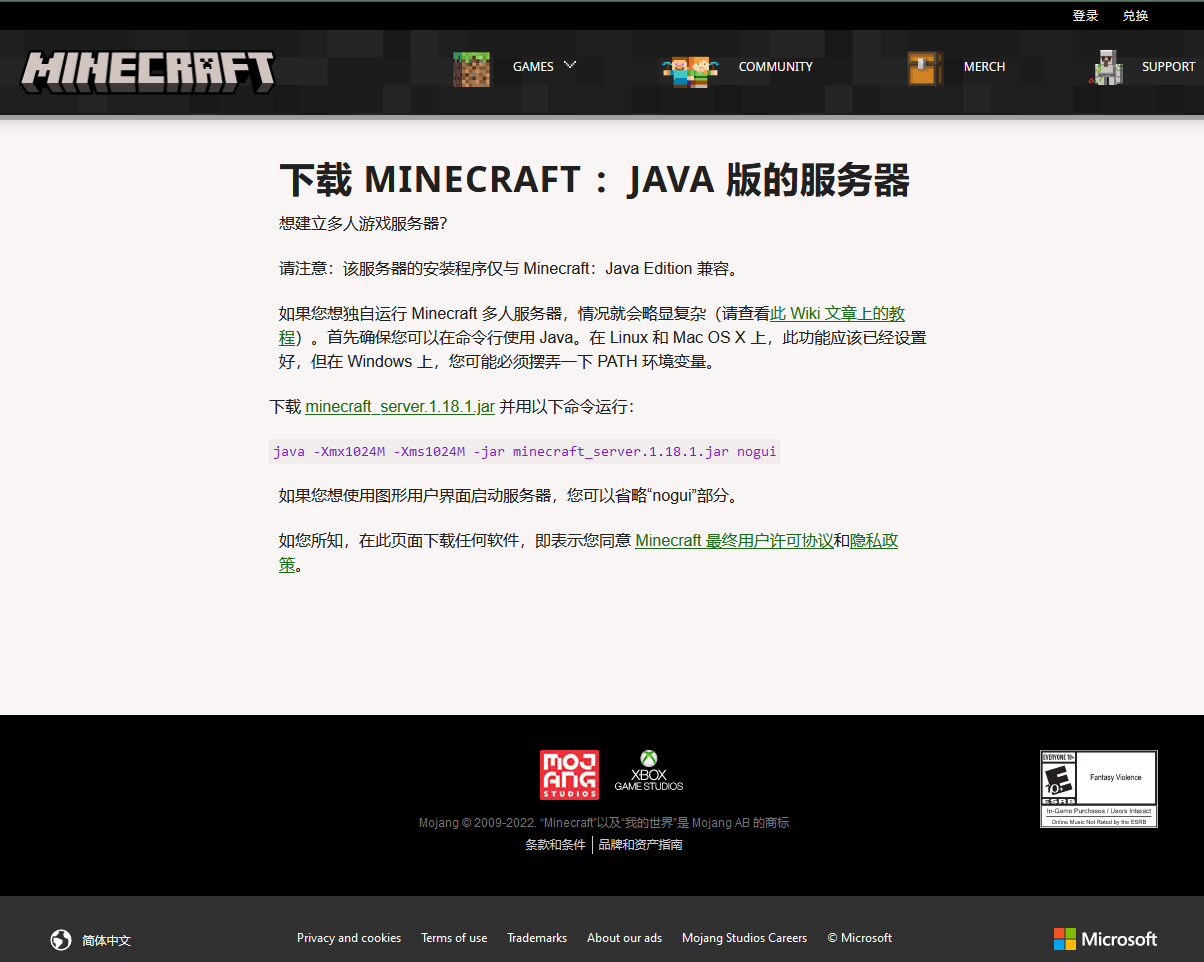Download minecraft_server.1.18.1.jar file link

click(x=400, y=407)
